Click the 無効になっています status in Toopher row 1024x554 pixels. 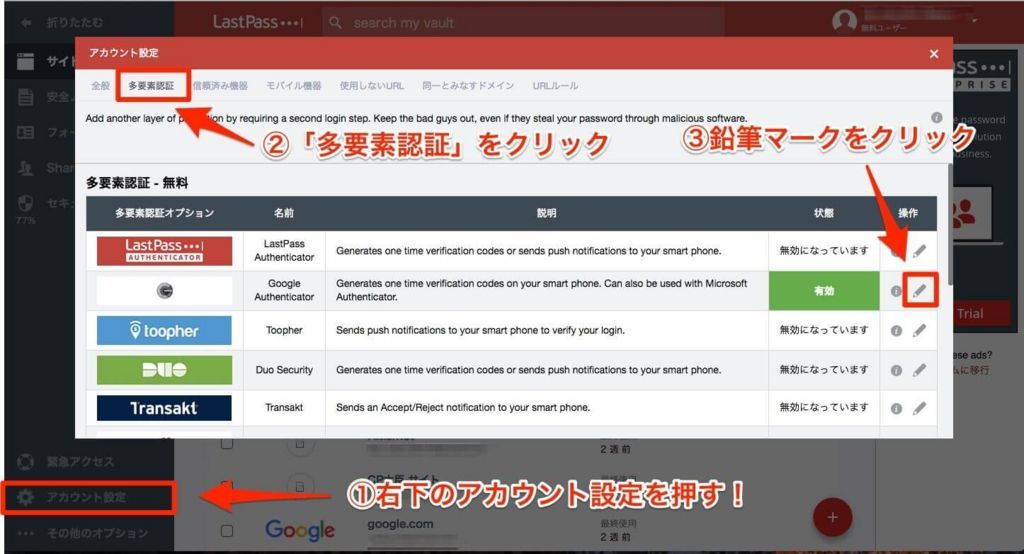pyautogui.click(x=824, y=331)
